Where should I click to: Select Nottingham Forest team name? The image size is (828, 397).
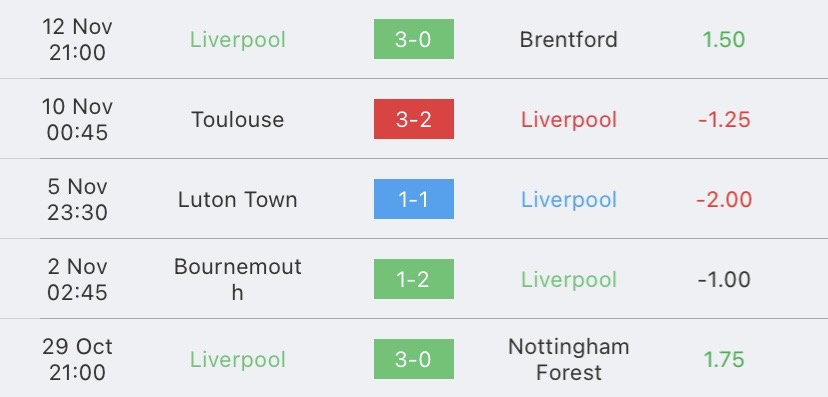point(568,360)
